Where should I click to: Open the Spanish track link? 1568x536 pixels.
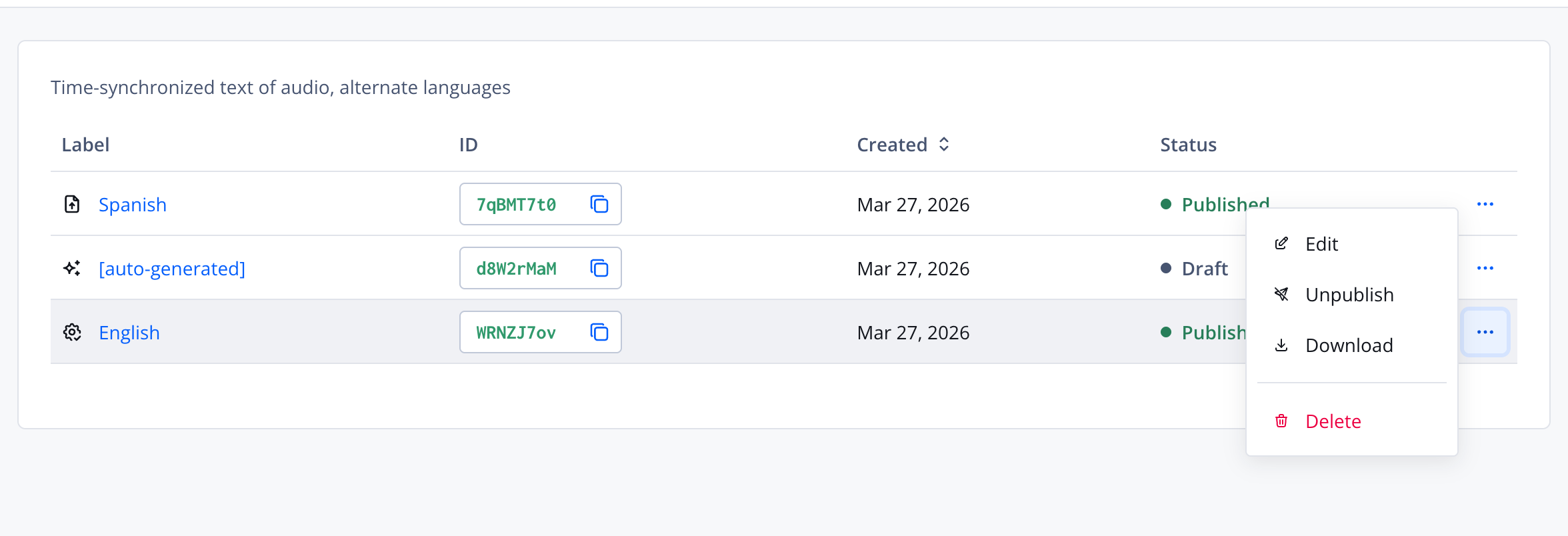click(133, 205)
